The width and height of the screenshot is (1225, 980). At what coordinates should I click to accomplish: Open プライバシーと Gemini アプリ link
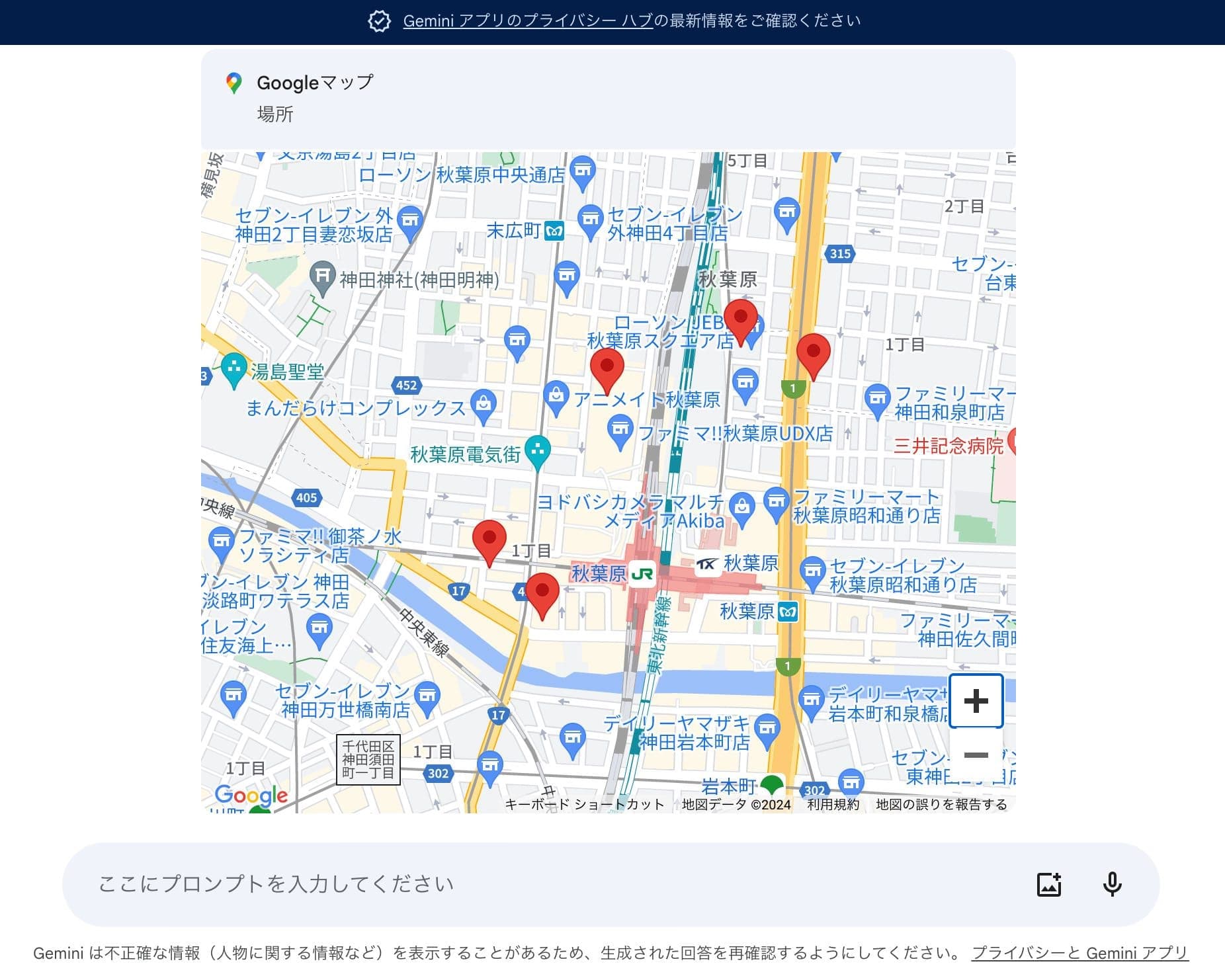pos(1079,953)
